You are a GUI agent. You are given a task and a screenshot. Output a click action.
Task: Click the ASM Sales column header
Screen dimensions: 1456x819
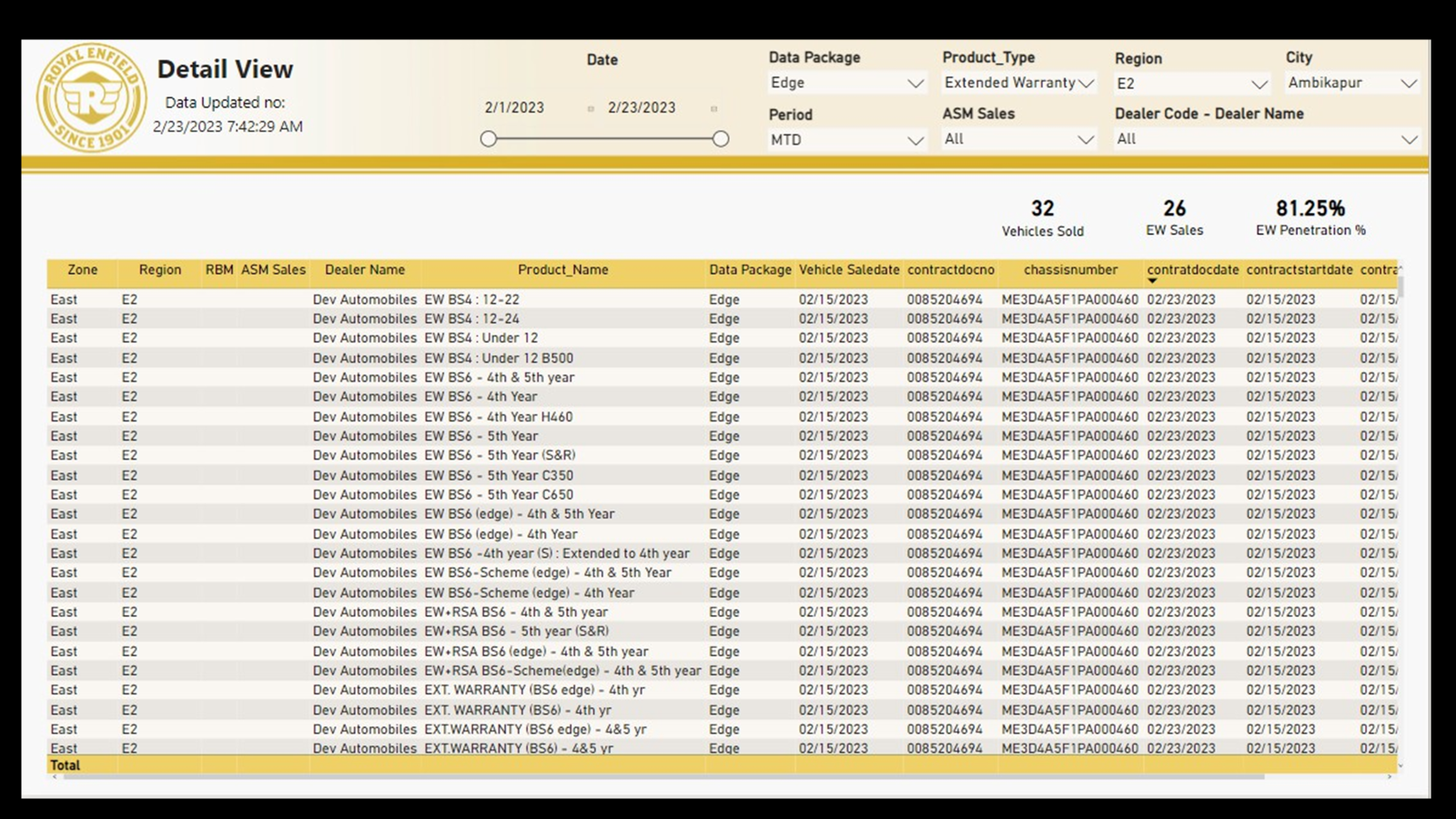tap(273, 270)
